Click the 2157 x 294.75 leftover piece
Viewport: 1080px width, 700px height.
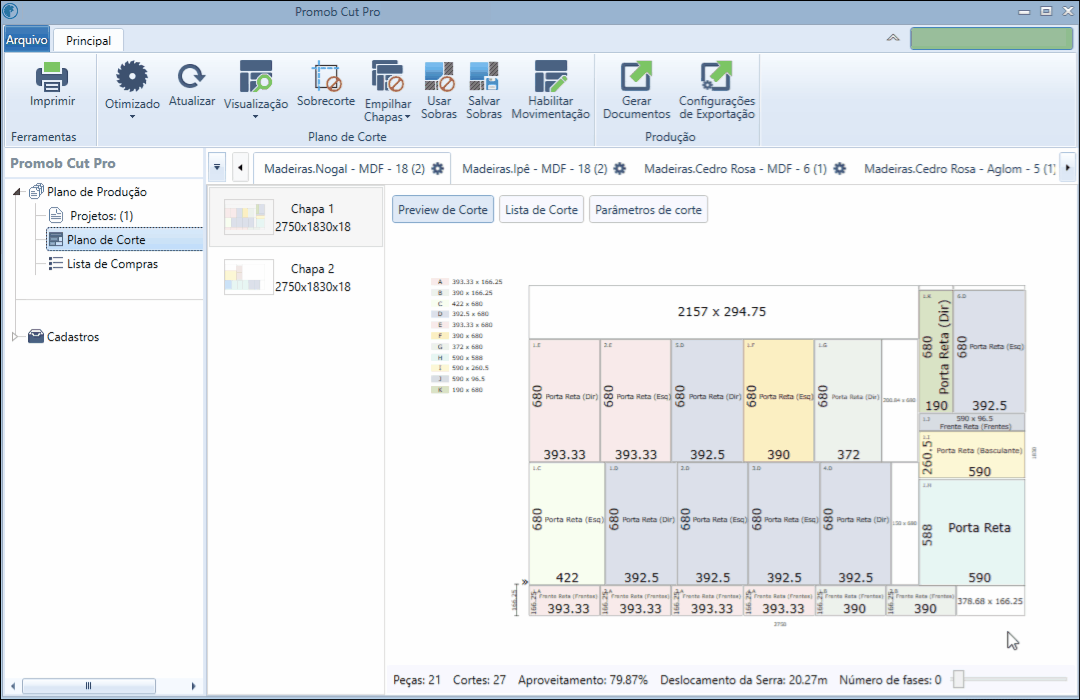pyautogui.click(x=723, y=312)
